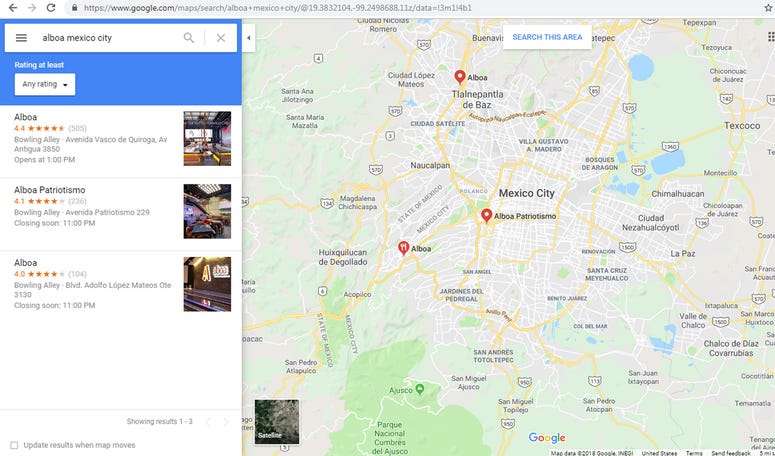The image size is (775, 456).
Task: Bookmark this page with the star icon
Action: tap(769, 8)
